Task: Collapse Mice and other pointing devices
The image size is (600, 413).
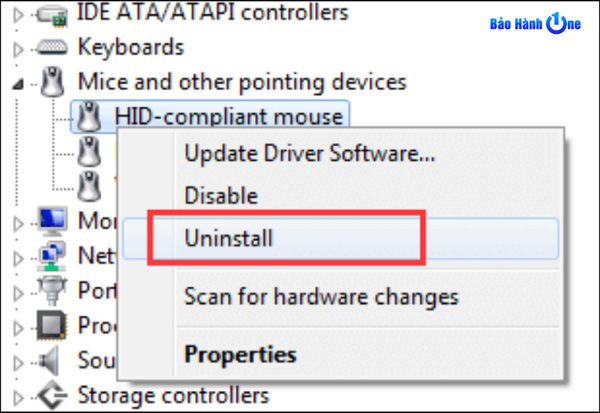Action: click(19, 84)
